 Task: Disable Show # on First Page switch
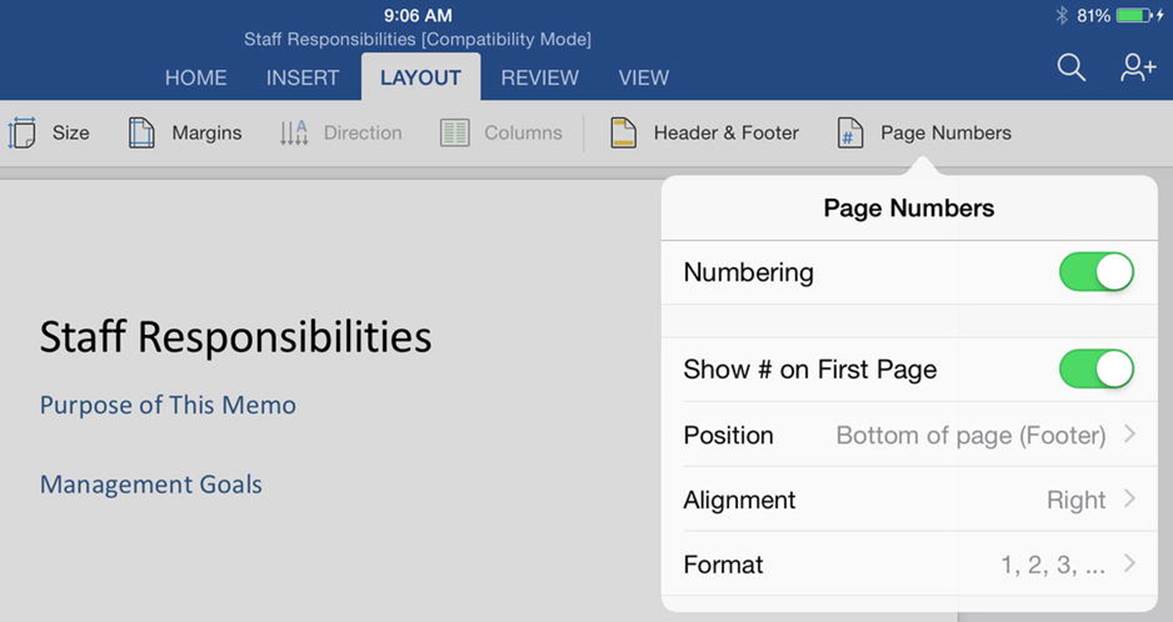[x=1097, y=369]
